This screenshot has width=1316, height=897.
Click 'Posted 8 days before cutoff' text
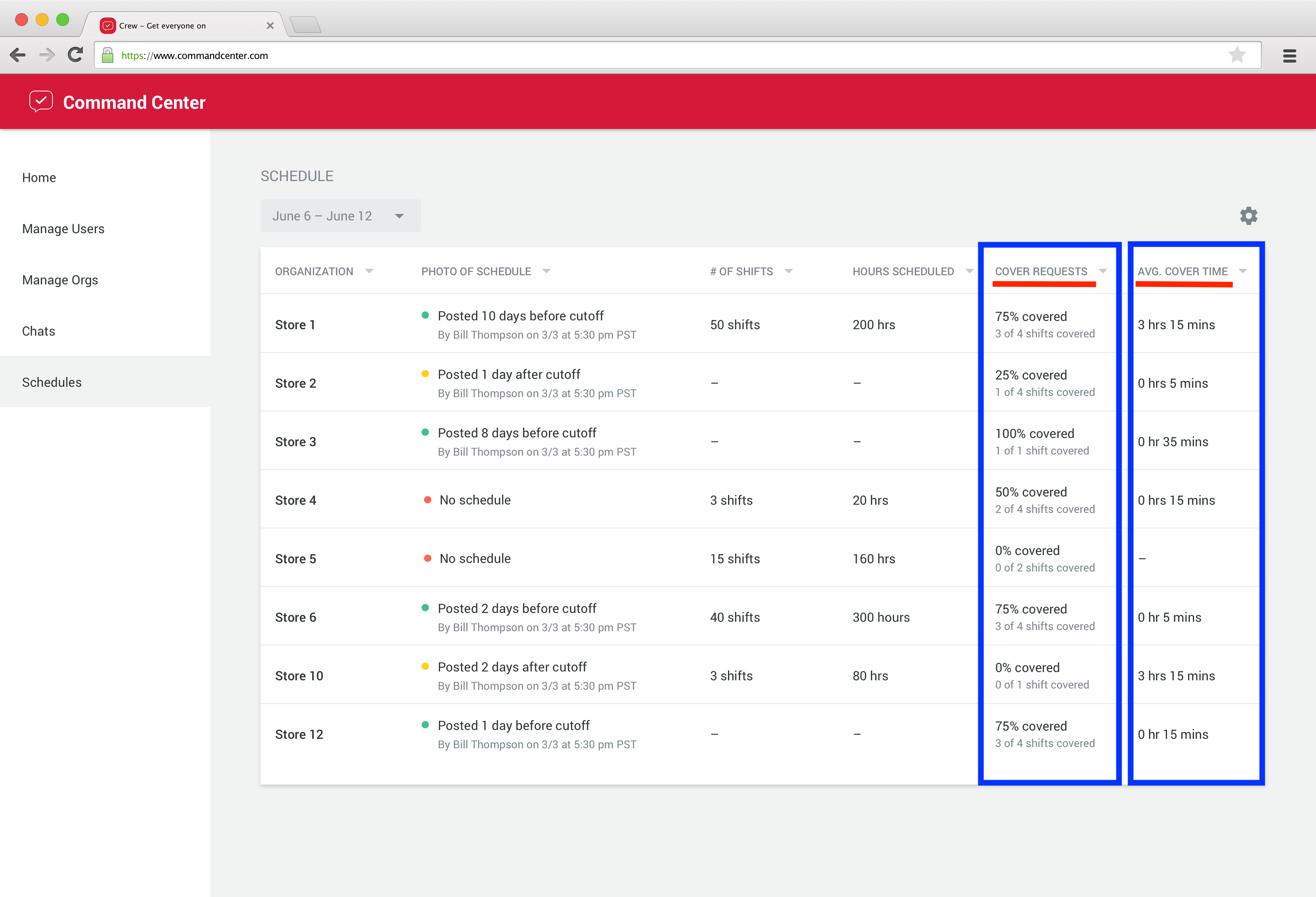coord(517,433)
